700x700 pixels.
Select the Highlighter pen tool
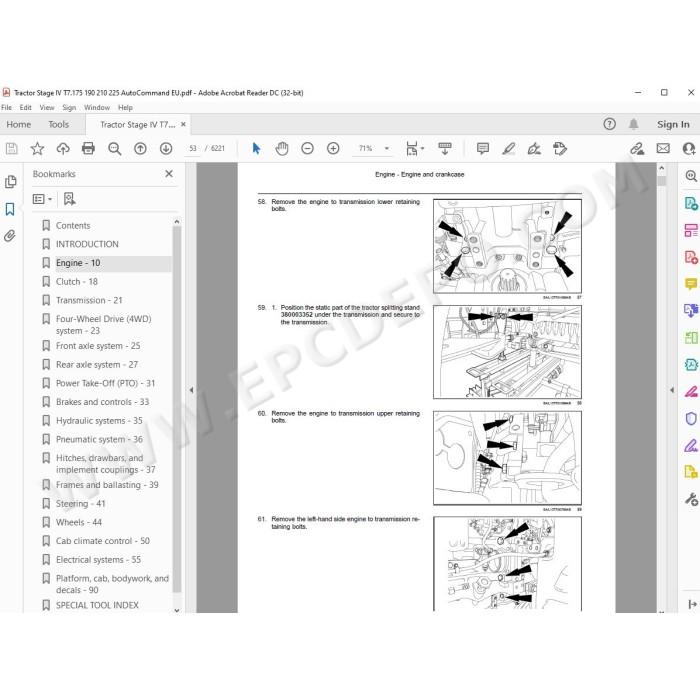pyautogui.click(x=508, y=148)
